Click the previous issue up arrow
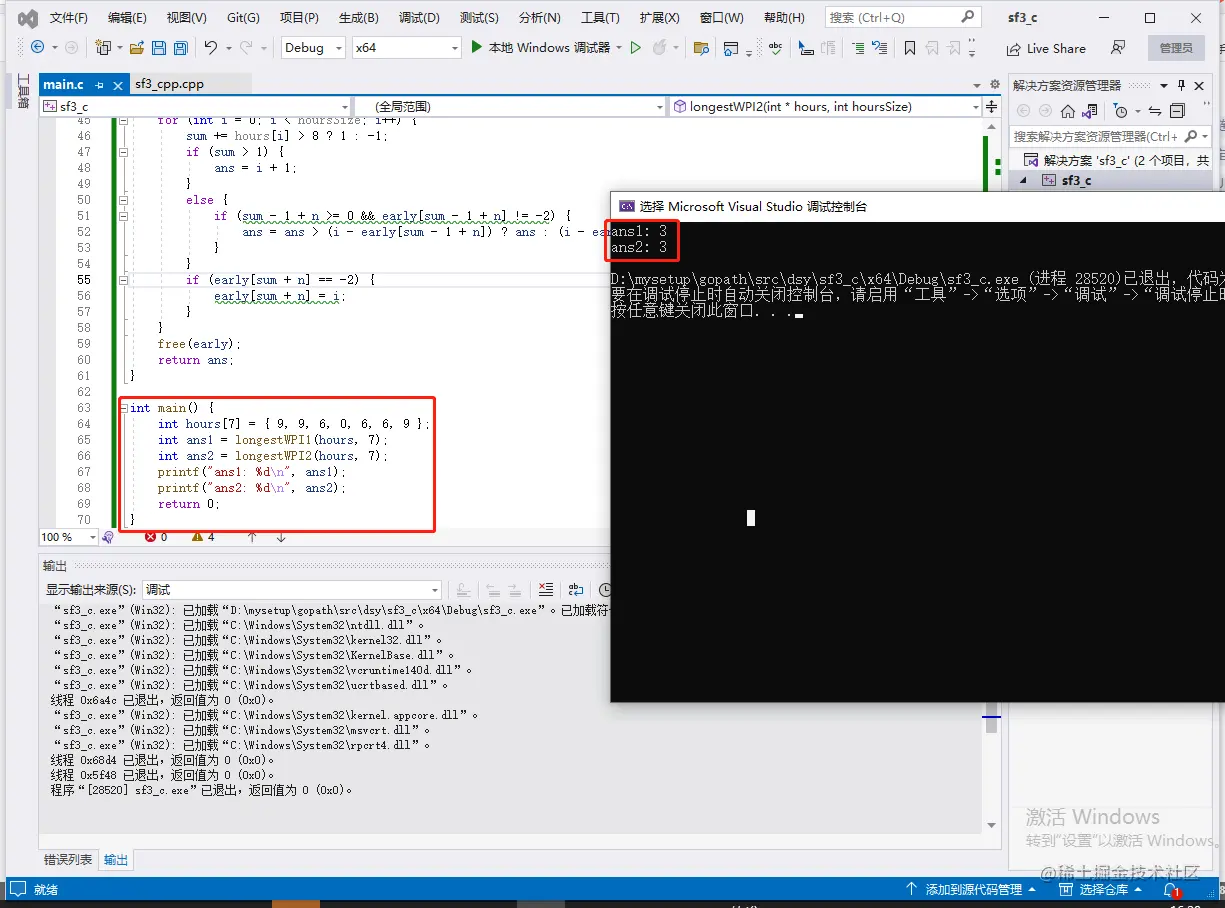The height and width of the screenshot is (908, 1225). tap(252, 537)
